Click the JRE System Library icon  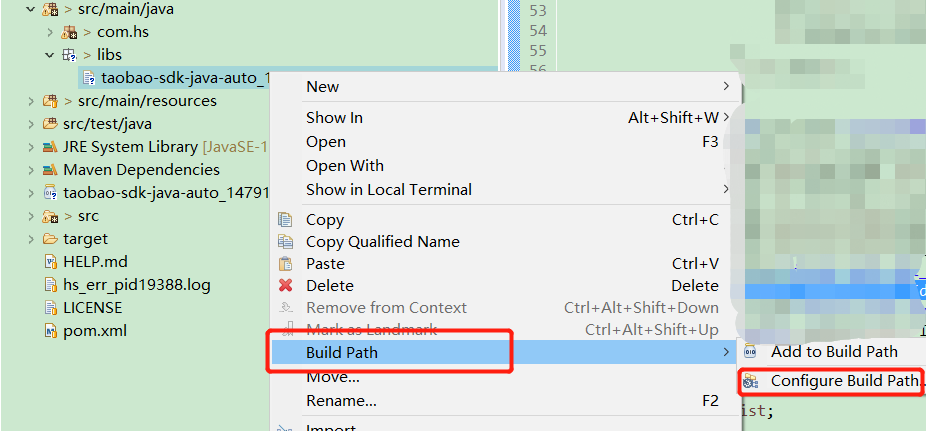point(51,147)
